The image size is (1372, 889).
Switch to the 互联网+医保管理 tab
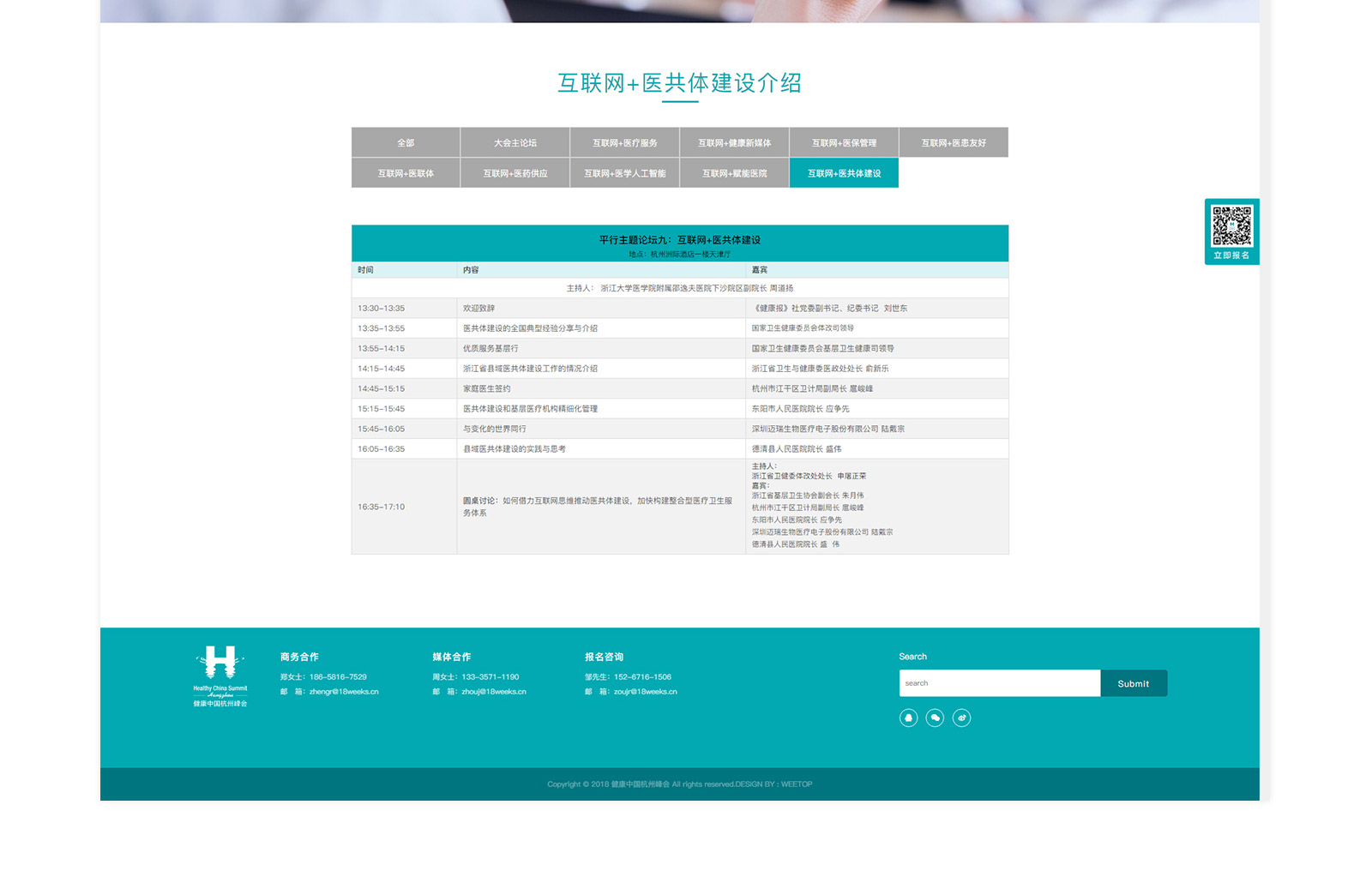(844, 143)
